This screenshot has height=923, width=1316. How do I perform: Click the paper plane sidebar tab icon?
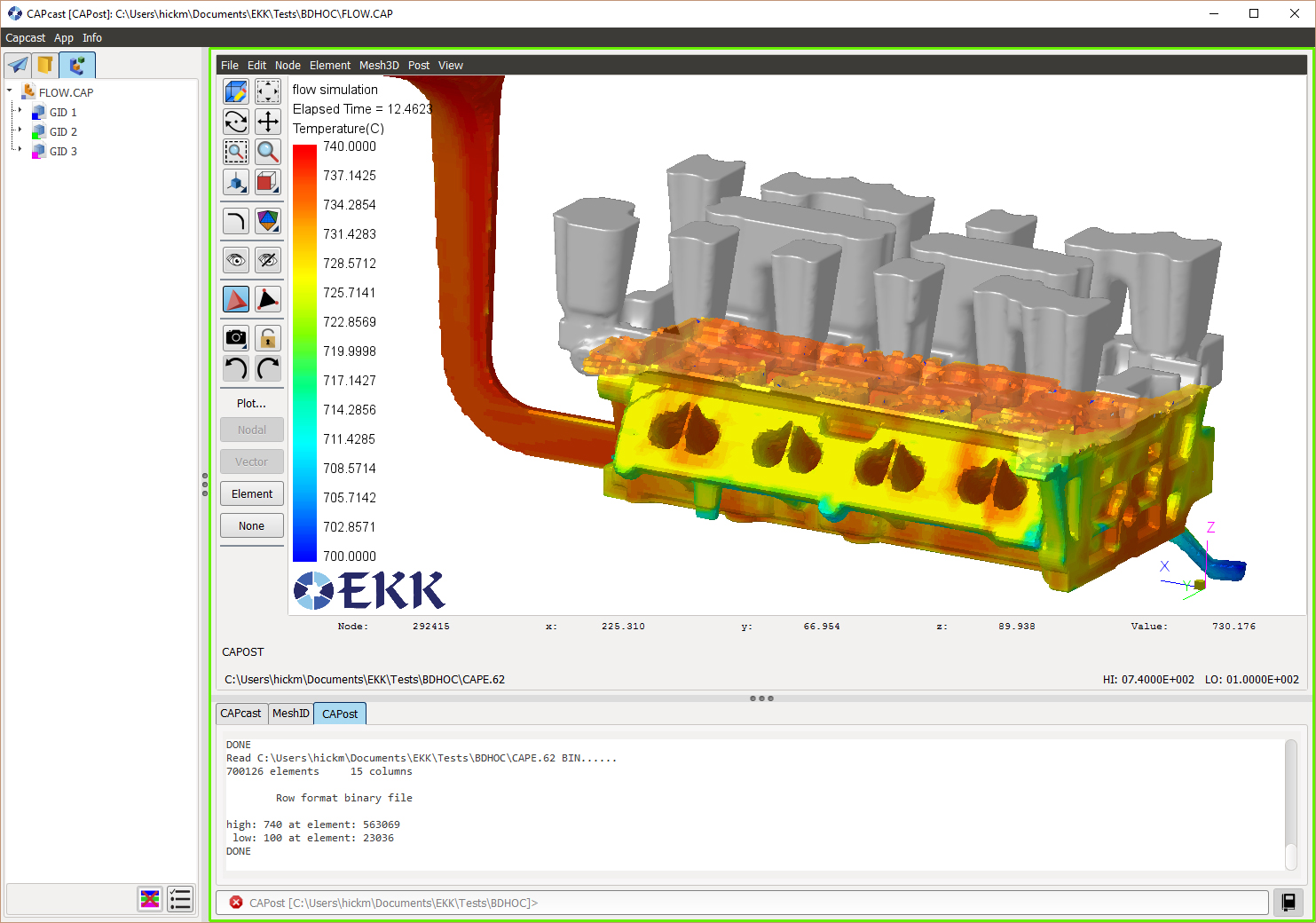[18, 65]
